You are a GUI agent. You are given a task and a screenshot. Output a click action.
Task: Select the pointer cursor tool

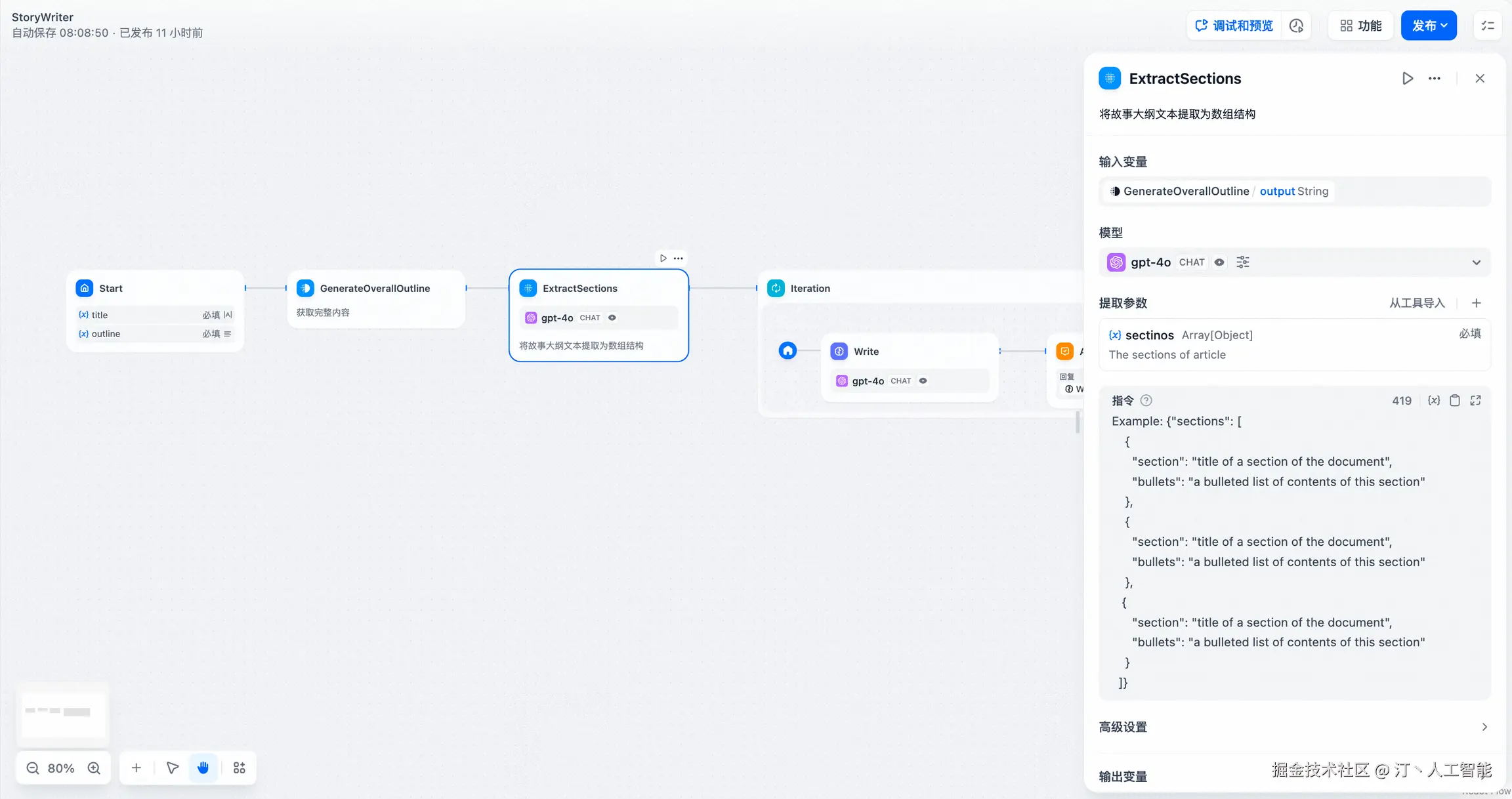pyautogui.click(x=172, y=768)
